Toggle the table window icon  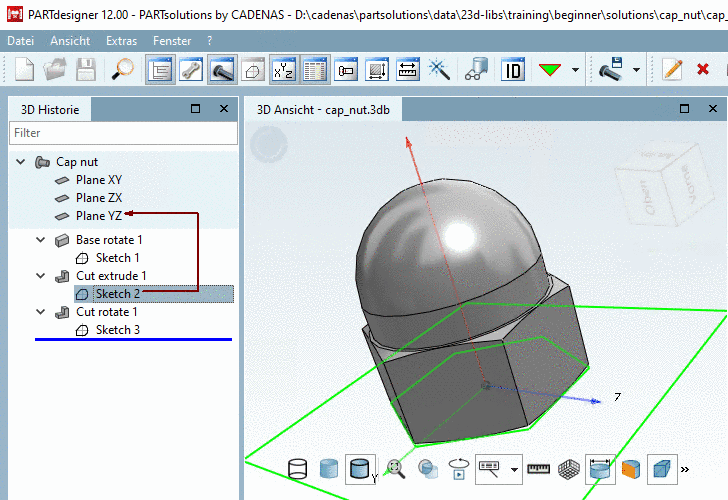coord(315,70)
